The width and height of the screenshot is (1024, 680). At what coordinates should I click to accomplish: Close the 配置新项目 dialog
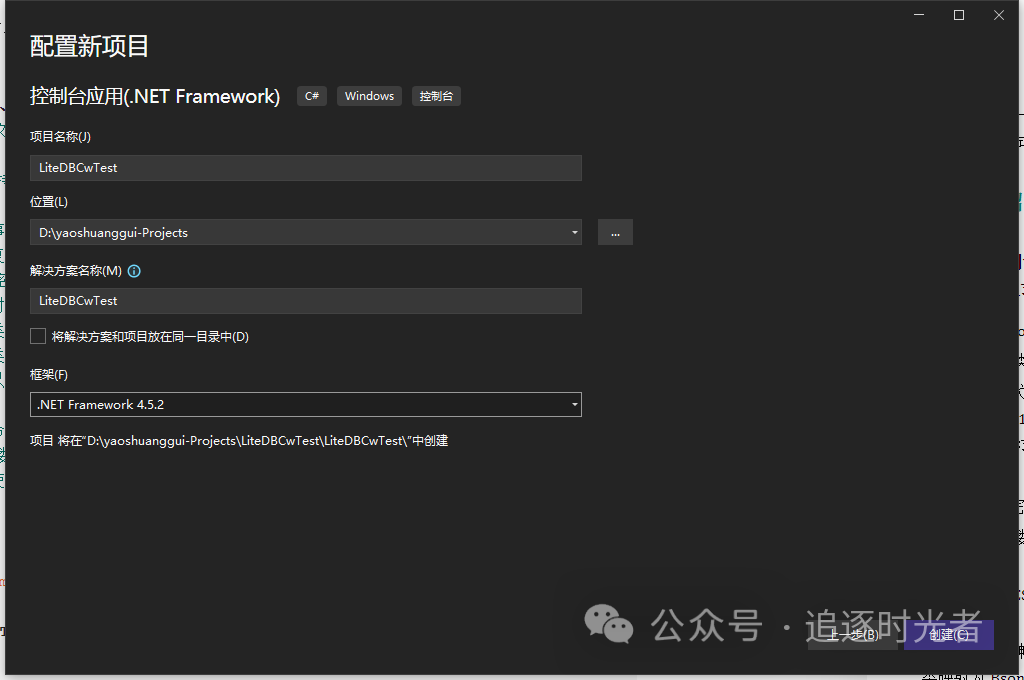(998, 14)
